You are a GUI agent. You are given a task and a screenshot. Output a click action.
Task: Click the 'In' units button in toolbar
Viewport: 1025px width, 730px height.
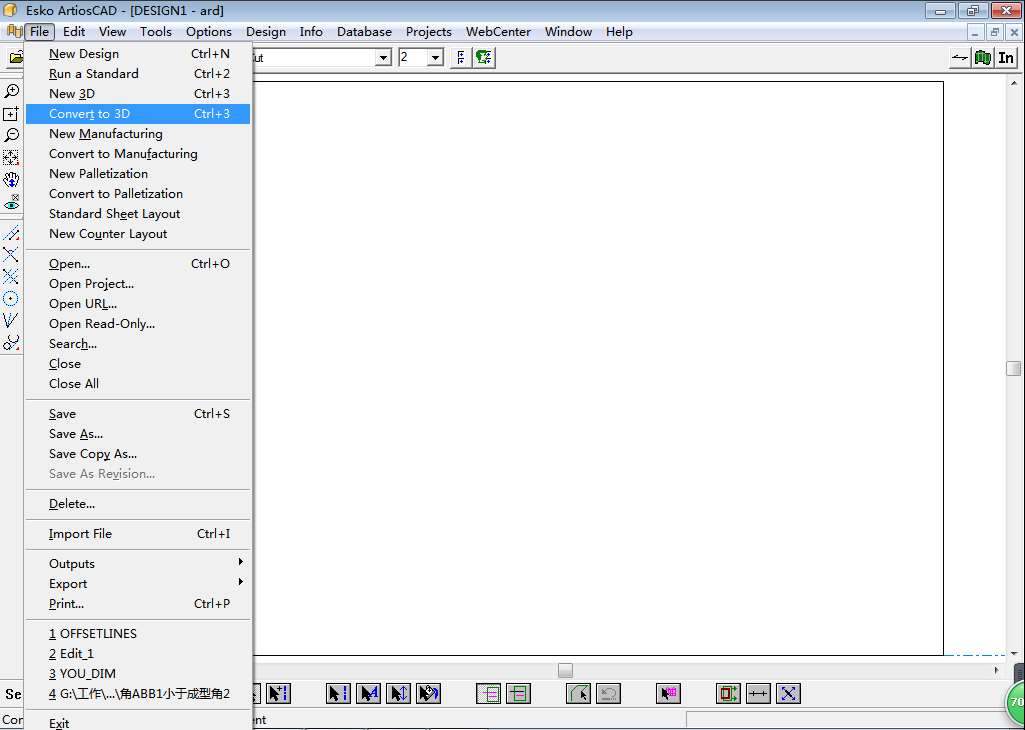click(x=1006, y=58)
